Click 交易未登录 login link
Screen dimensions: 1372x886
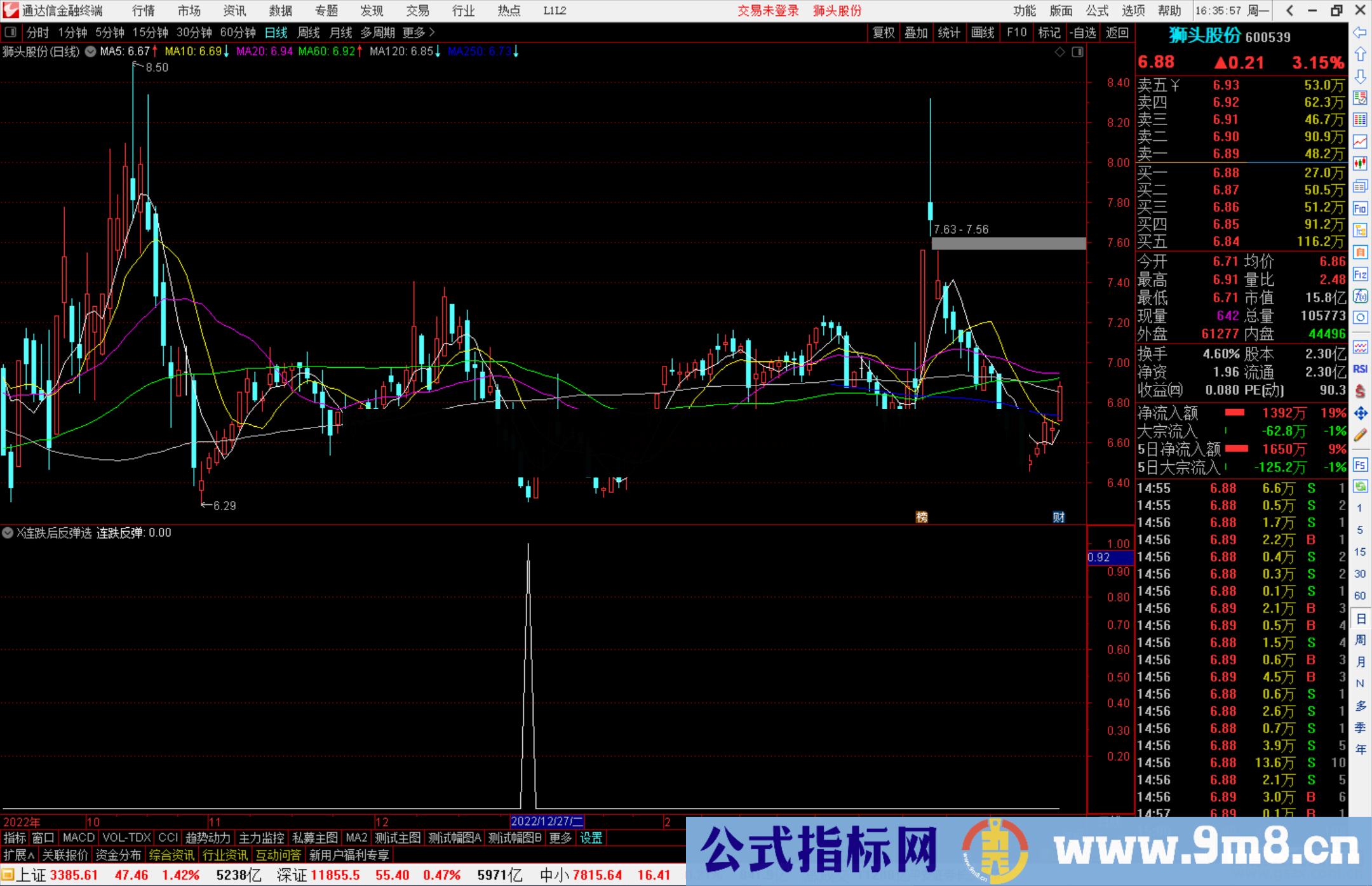click(768, 11)
